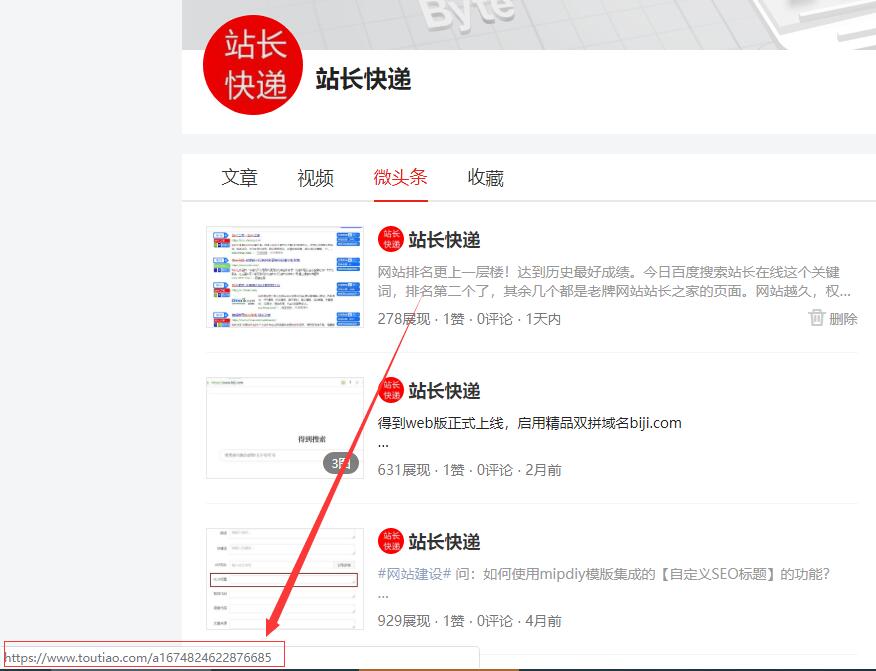Viewport: 876px width, 671px height.
Task: Click the author avatar on the 网站排名 post
Action: [391, 239]
